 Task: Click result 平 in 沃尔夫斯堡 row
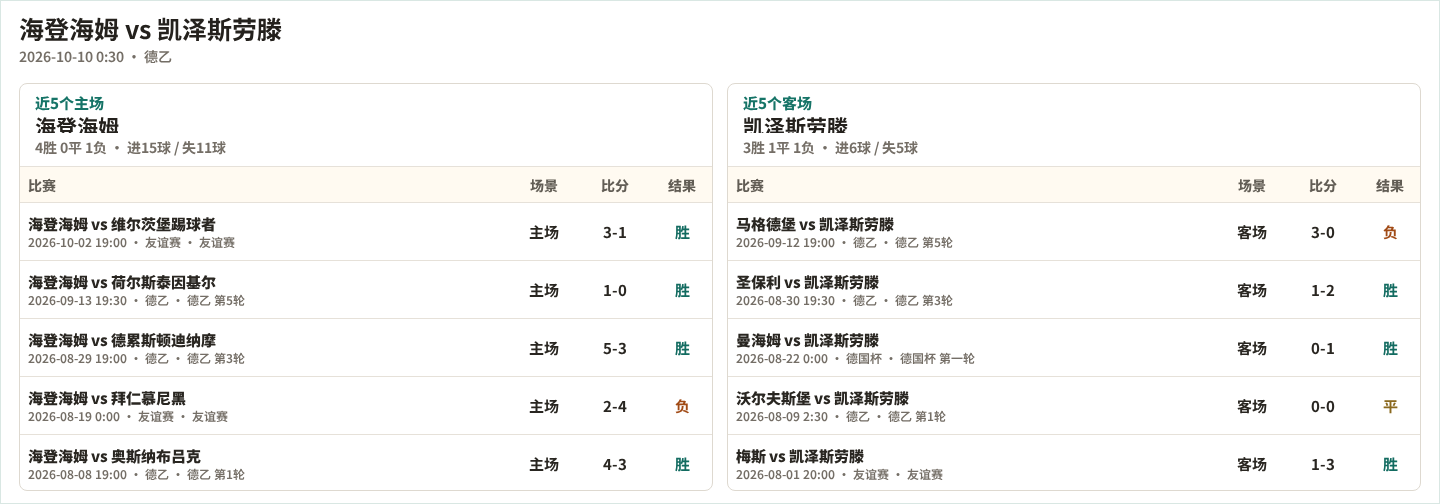click(1390, 406)
